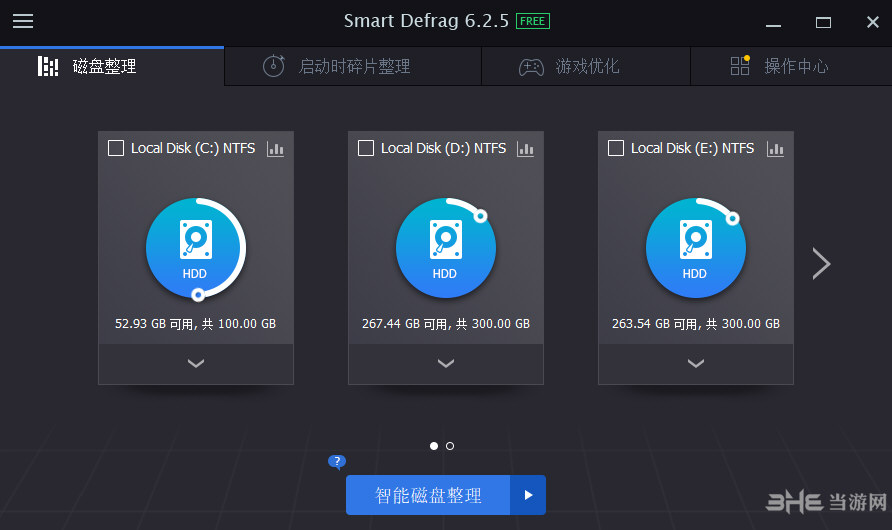Open fragmentation chart for Local Disk (E:)
Screen dimensions: 892x530
(775, 149)
